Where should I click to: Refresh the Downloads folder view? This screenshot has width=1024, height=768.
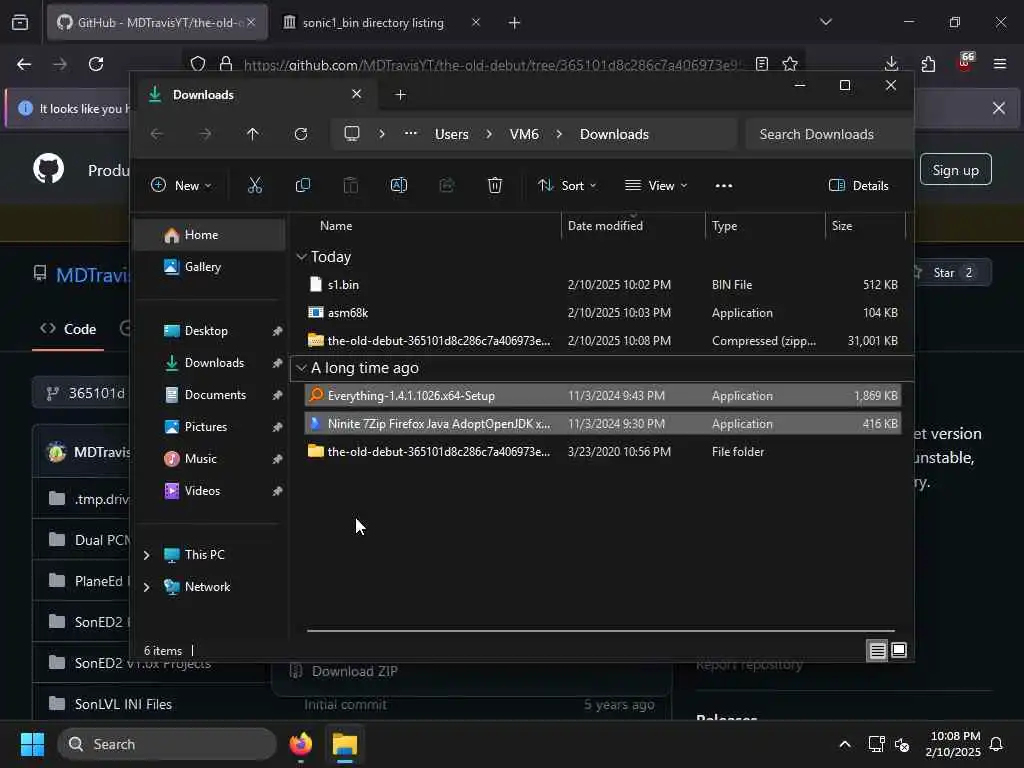click(x=300, y=134)
